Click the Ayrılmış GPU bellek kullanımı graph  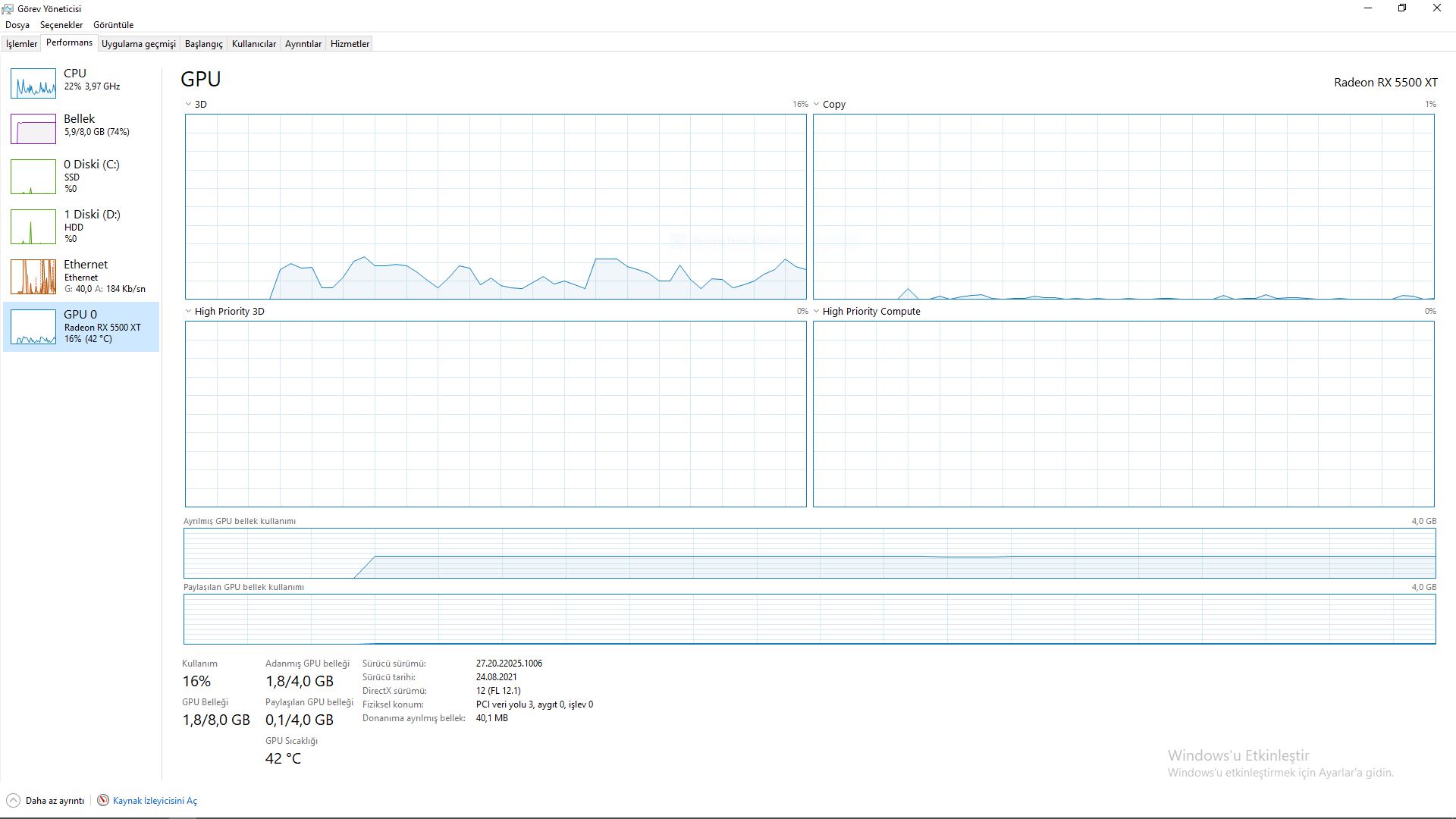[809, 554]
